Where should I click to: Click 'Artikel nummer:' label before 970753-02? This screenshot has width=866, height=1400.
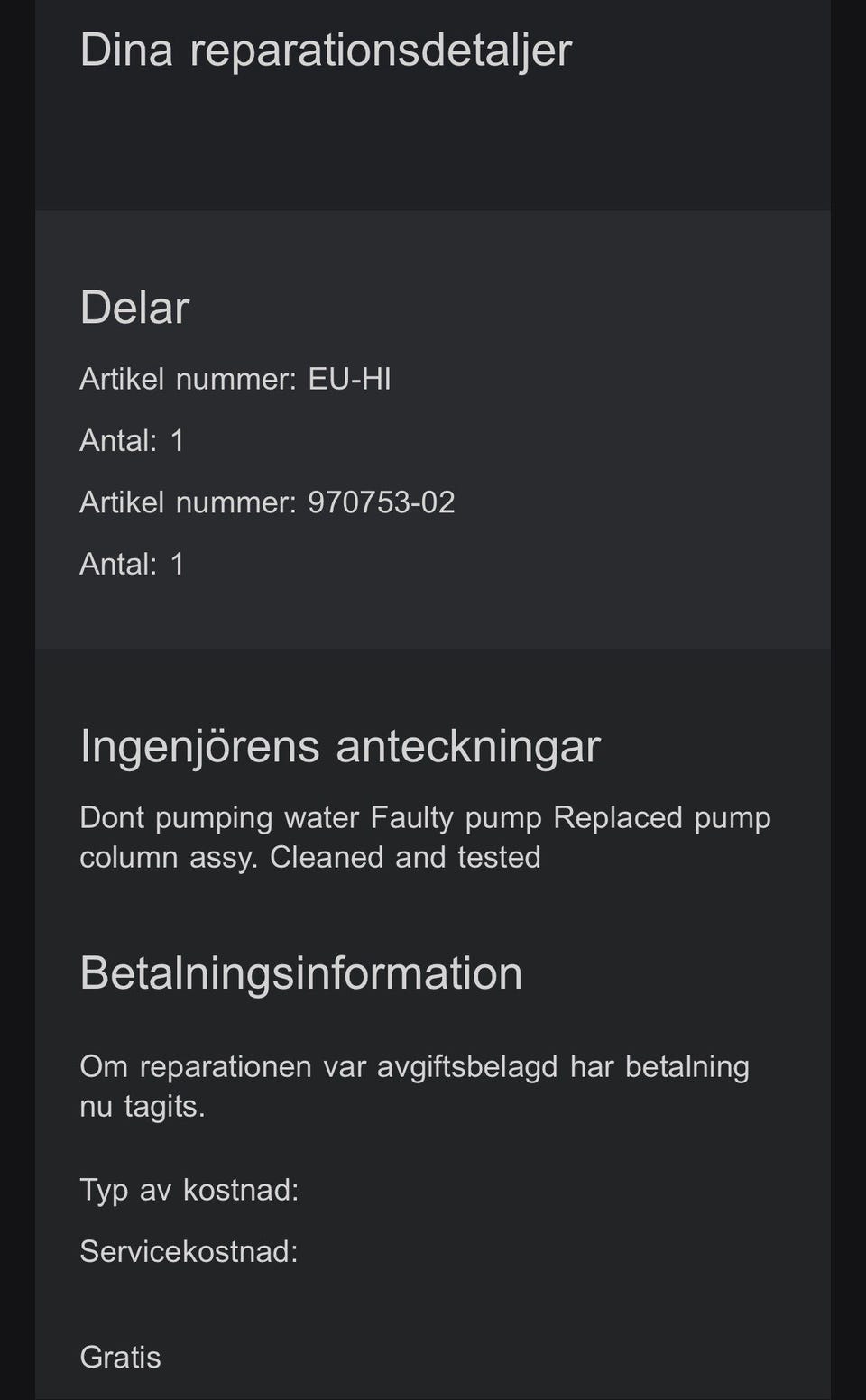[188, 502]
